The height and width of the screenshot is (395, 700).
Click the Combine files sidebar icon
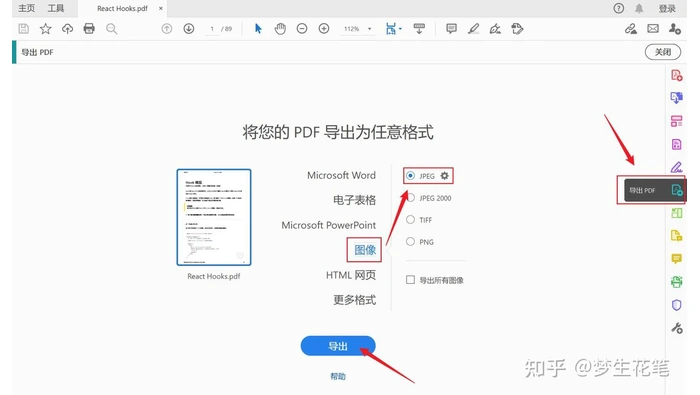pos(677,98)
